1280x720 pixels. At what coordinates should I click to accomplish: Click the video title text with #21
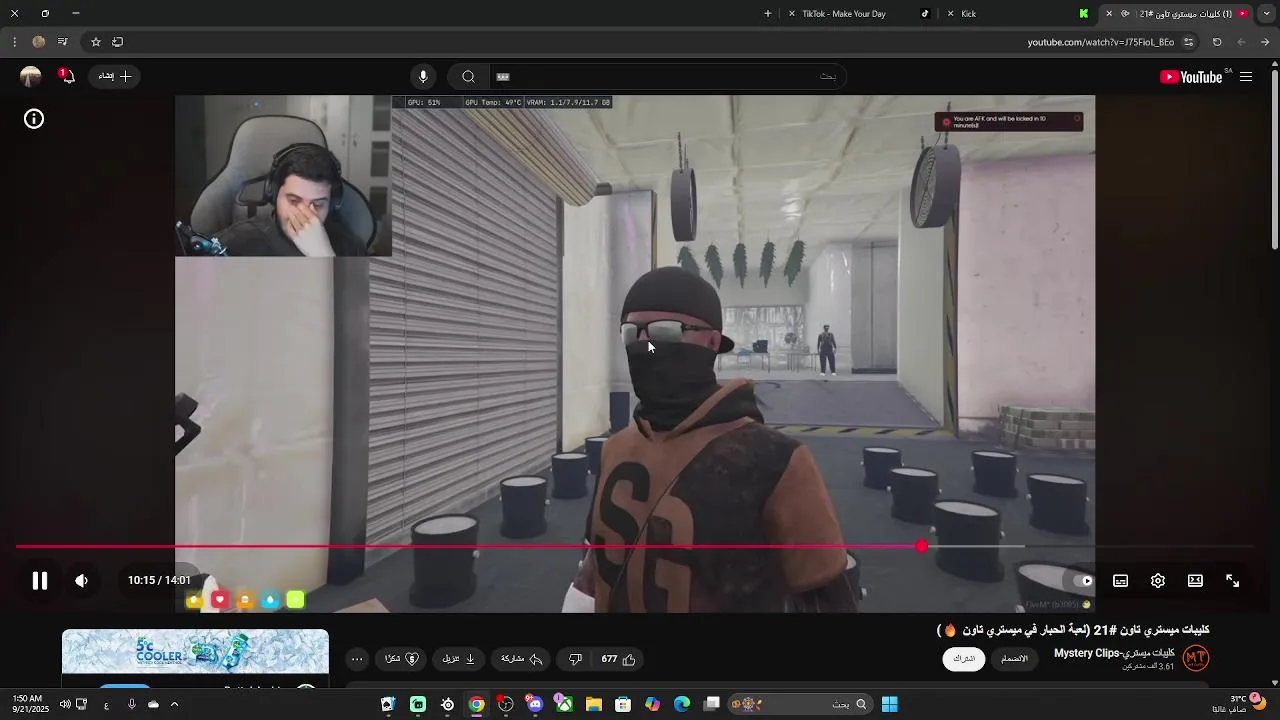[x=1073, y=630]
